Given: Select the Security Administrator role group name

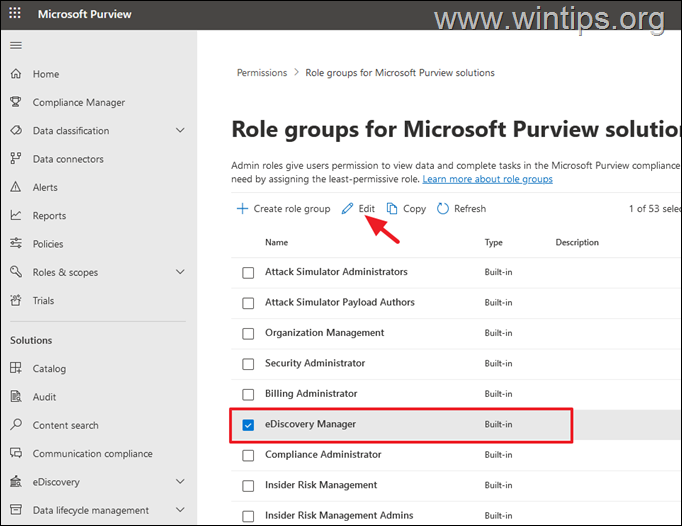Looking at the screenshot, I should point(315,363).
